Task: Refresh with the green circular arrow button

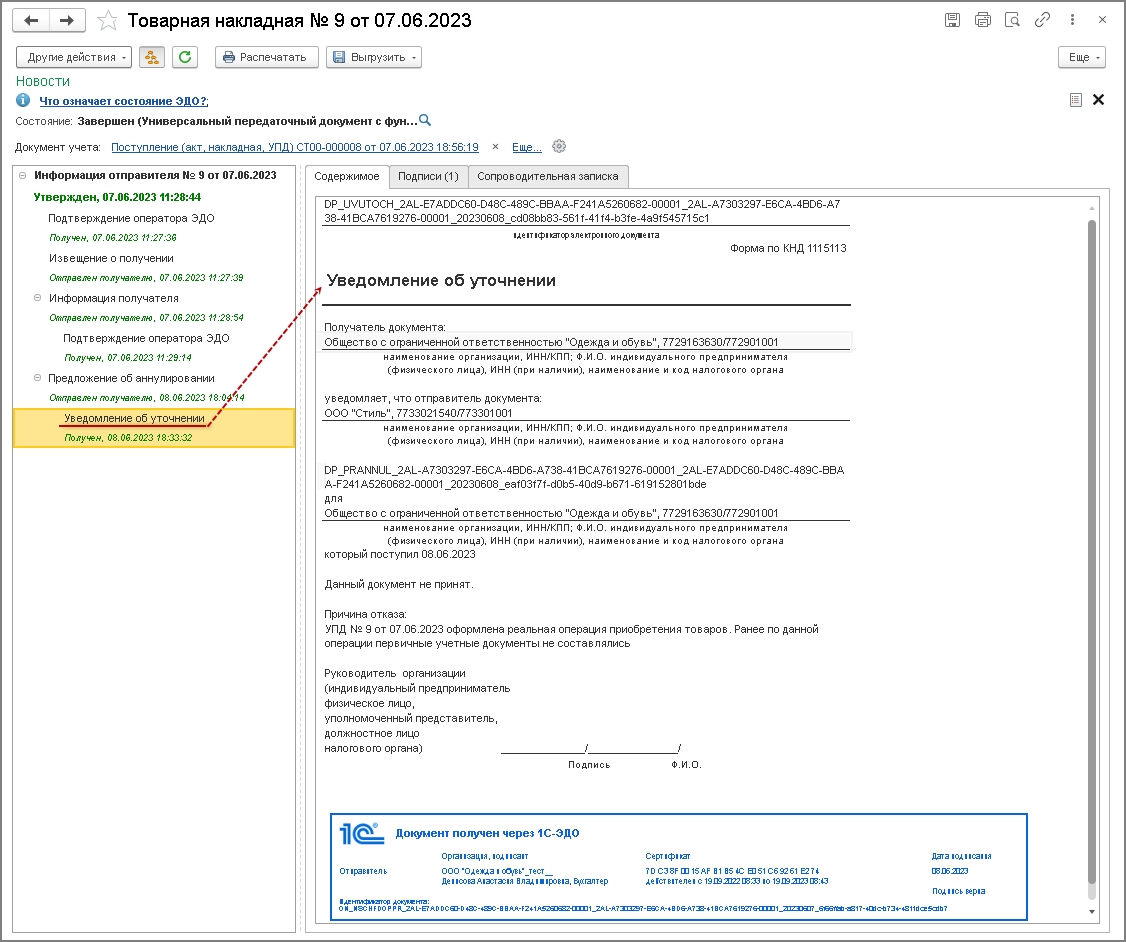Action: (185, 57)
